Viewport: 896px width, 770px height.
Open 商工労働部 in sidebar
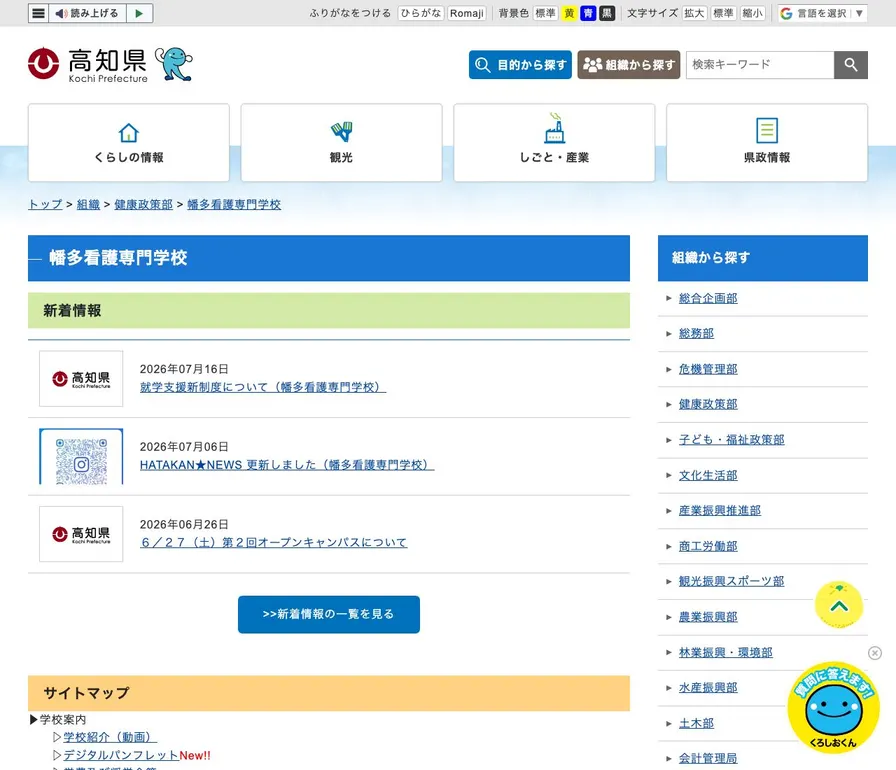point(708,546)
